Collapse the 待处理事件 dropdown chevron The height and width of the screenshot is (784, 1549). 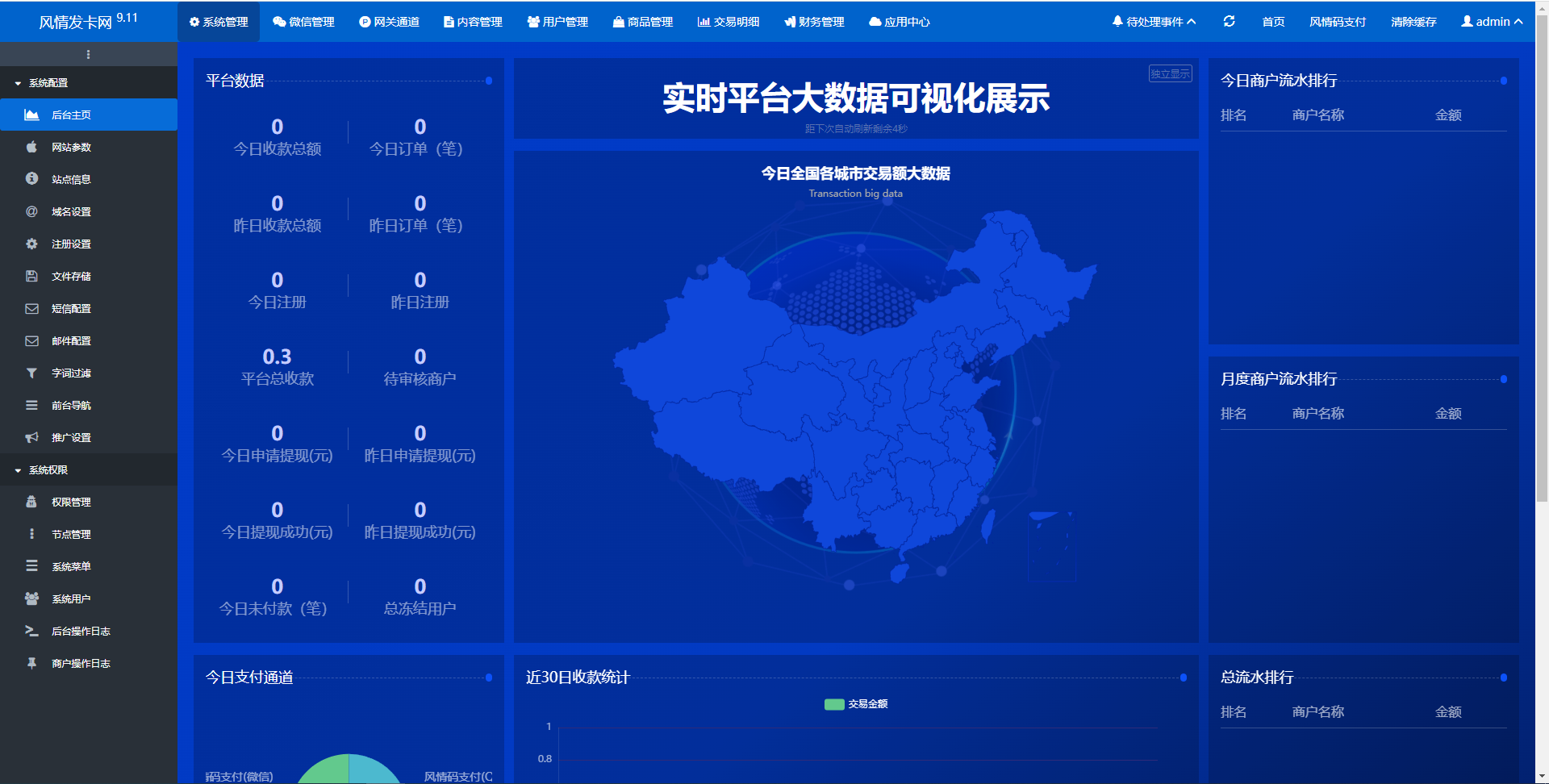click(x=1193, y=22)
